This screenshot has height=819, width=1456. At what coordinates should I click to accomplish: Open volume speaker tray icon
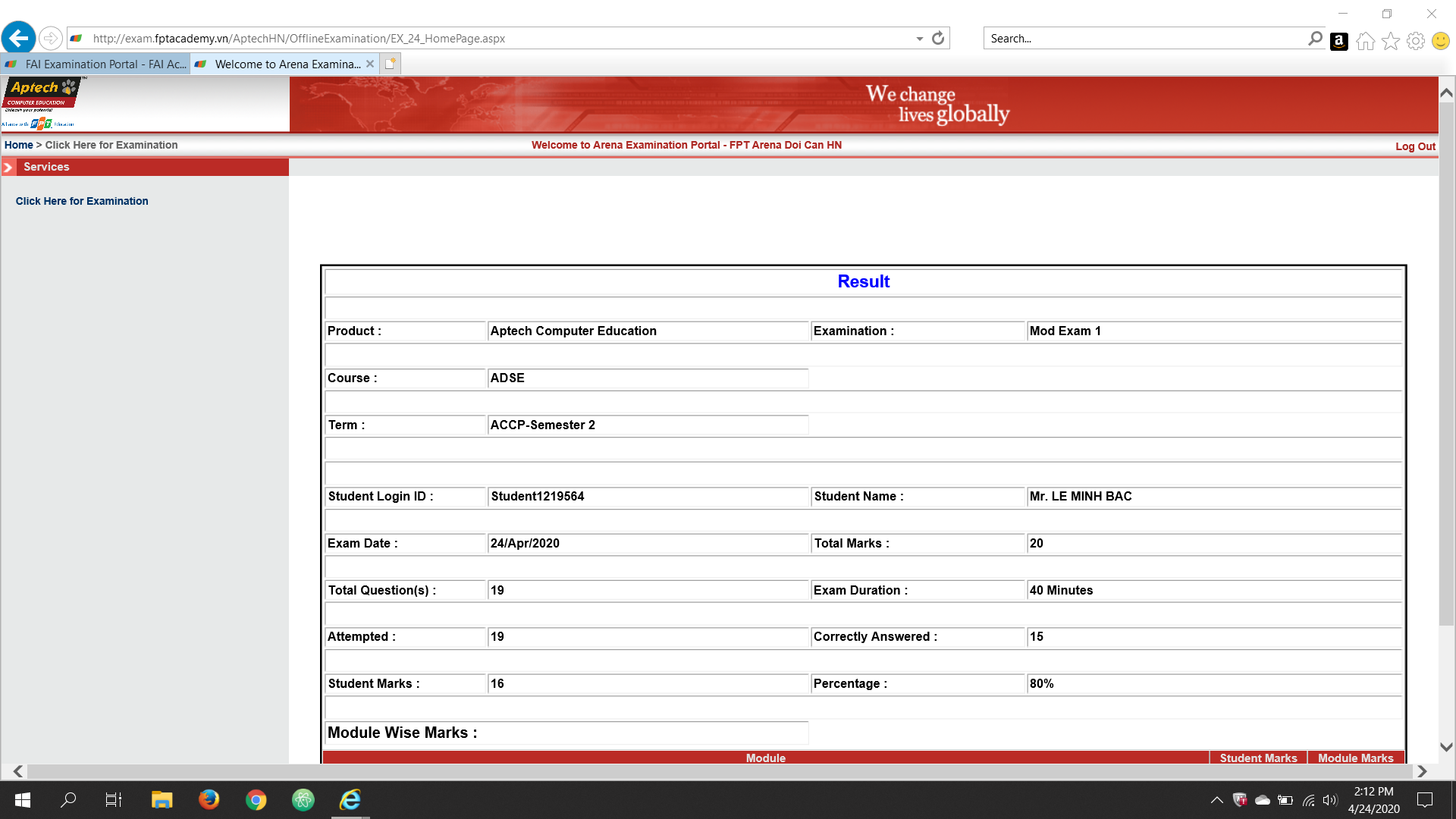click(x=1329, y=800)
